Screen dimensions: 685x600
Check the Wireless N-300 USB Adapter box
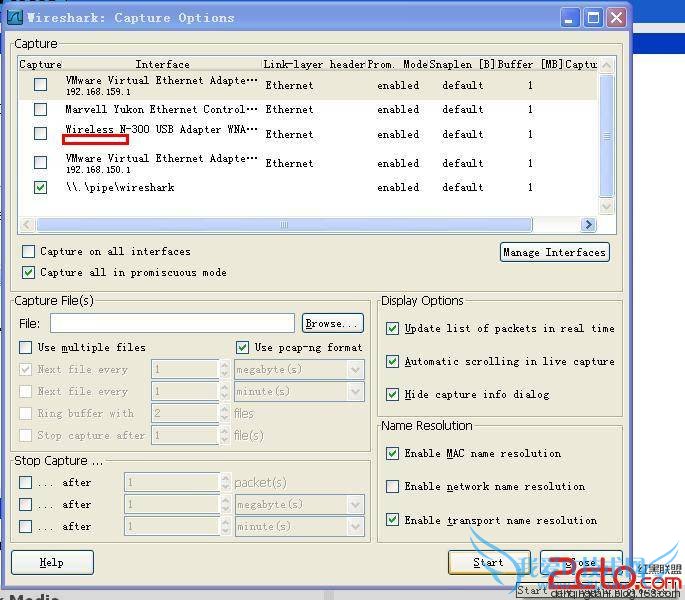pyautogui.click(x=41, y=133)
